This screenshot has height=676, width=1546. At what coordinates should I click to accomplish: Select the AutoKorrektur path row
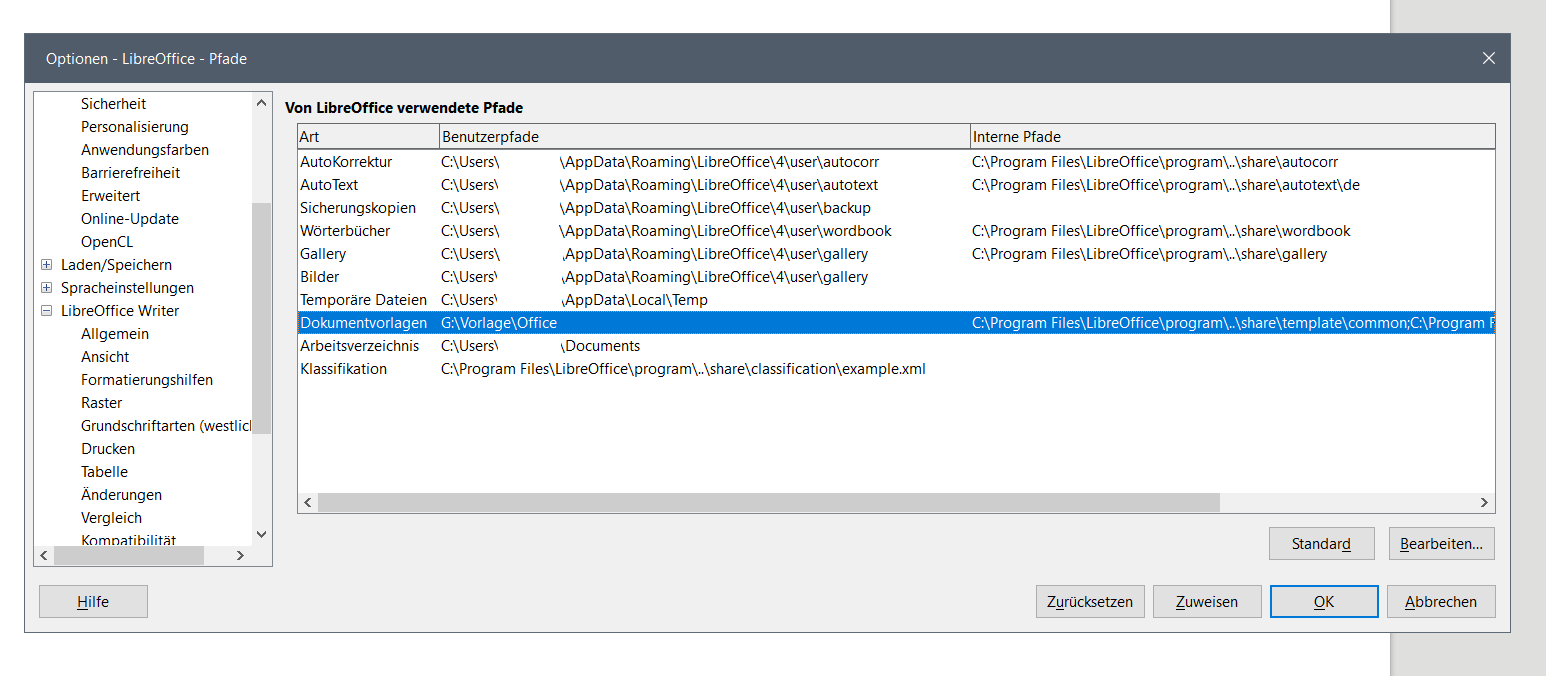(x=896, y=162)
